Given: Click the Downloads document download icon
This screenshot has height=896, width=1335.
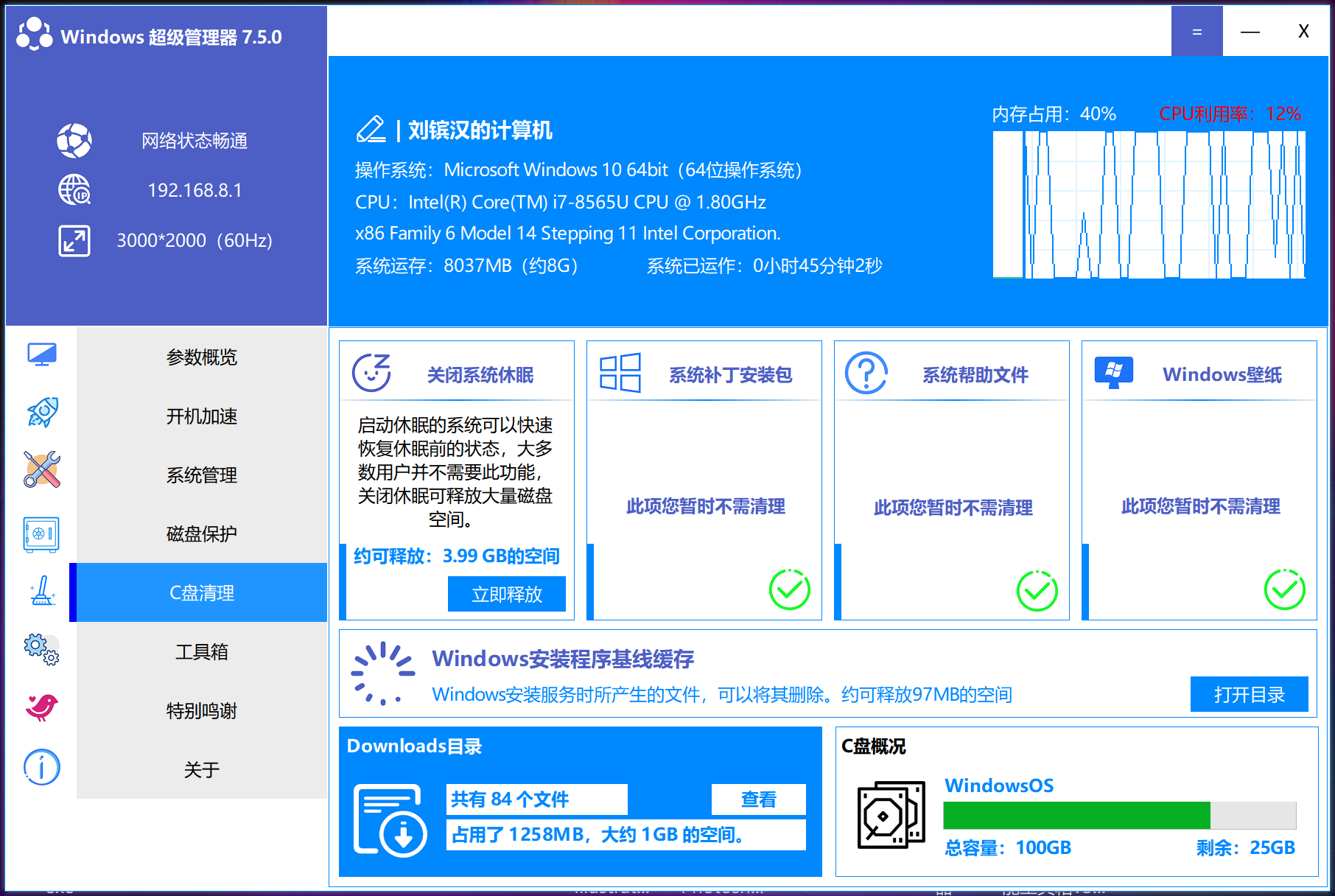Looking at the screenshot, I should pos(390,820).
